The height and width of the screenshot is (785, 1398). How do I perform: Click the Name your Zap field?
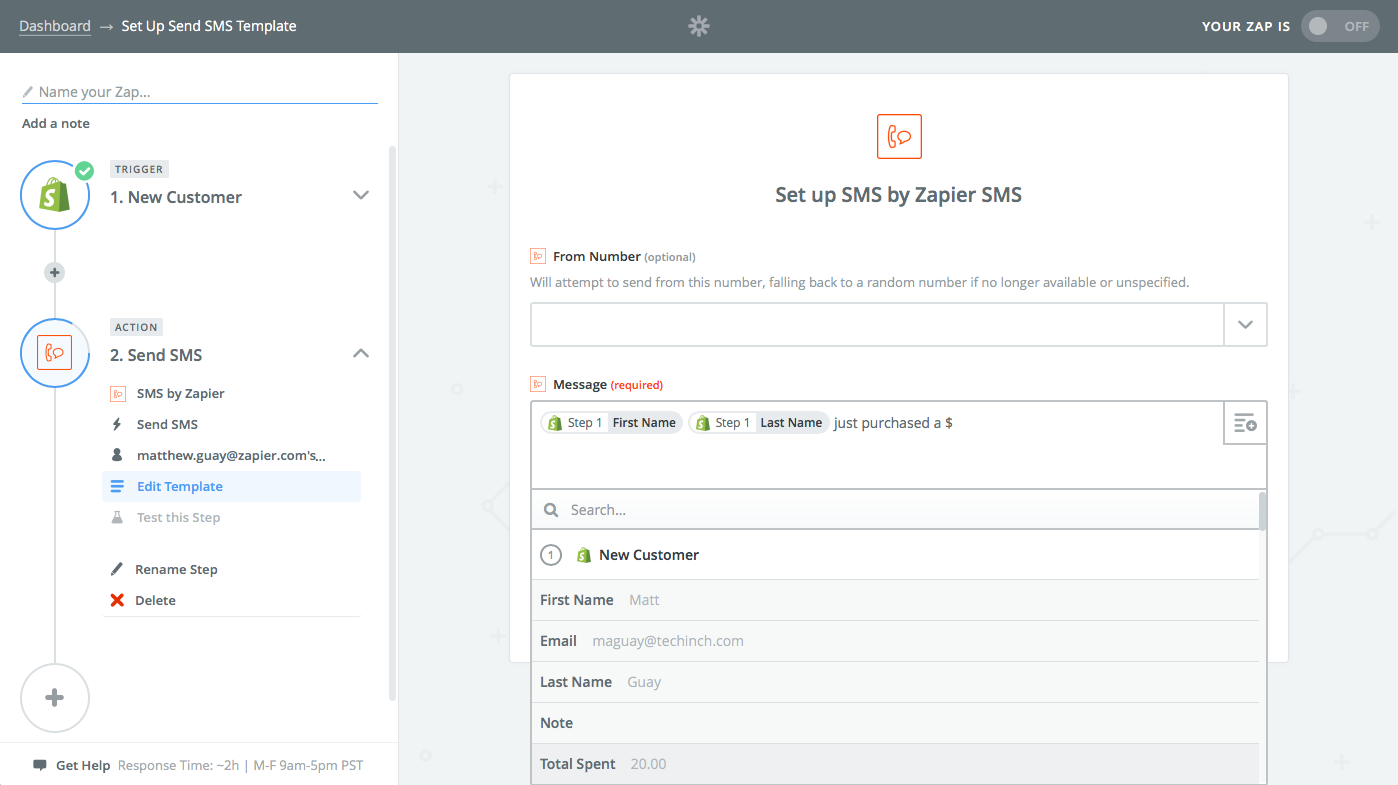click(x=200, y=92)
